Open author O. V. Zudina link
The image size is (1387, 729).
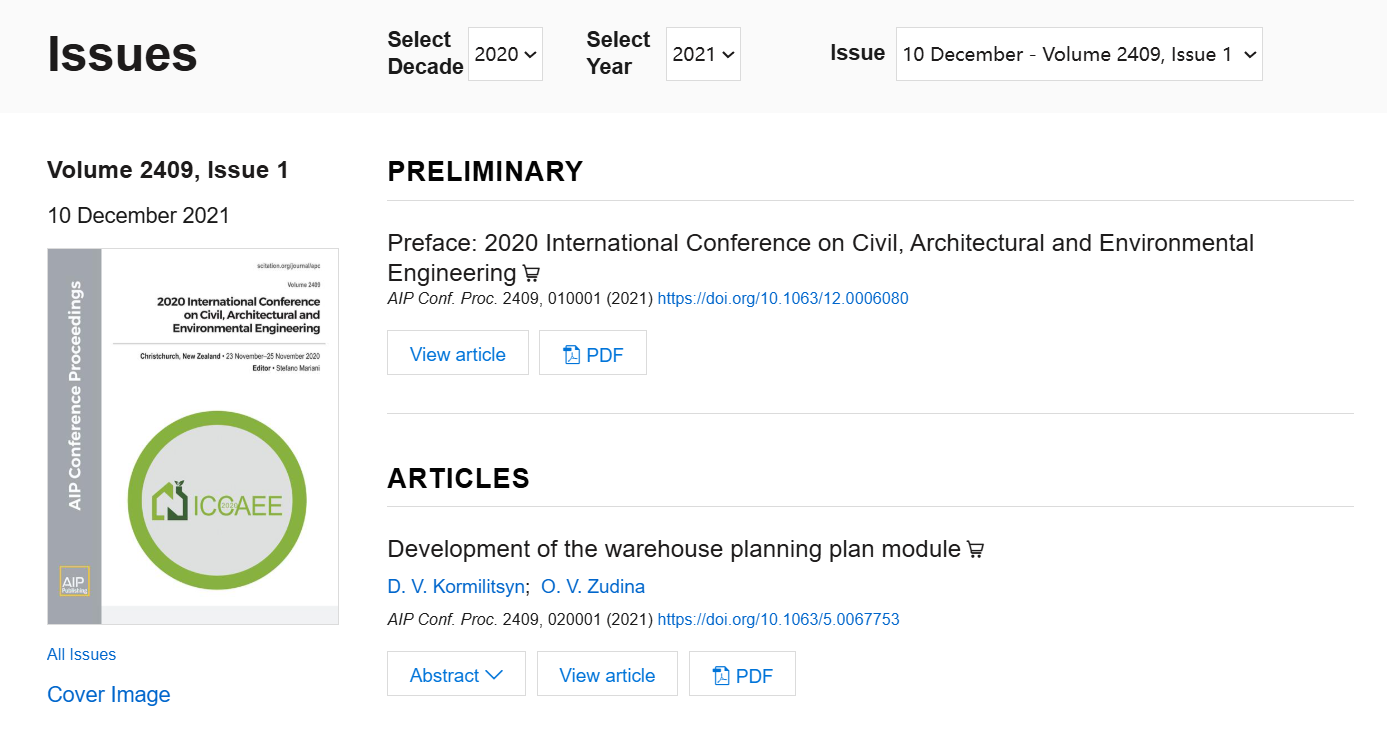pyautogui.click(x=593, y=586)
